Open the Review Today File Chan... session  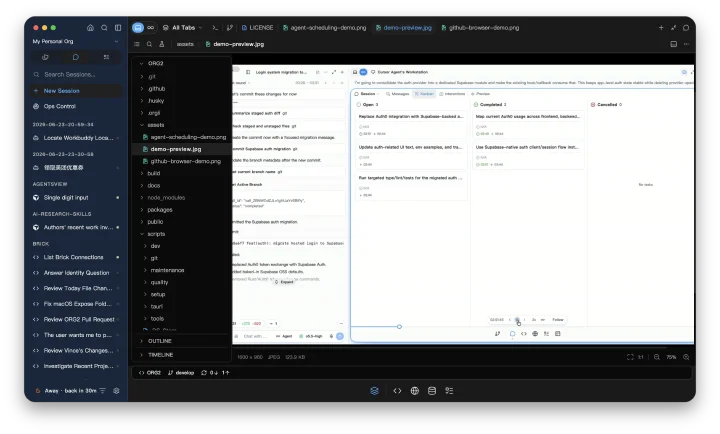[76, 288]
